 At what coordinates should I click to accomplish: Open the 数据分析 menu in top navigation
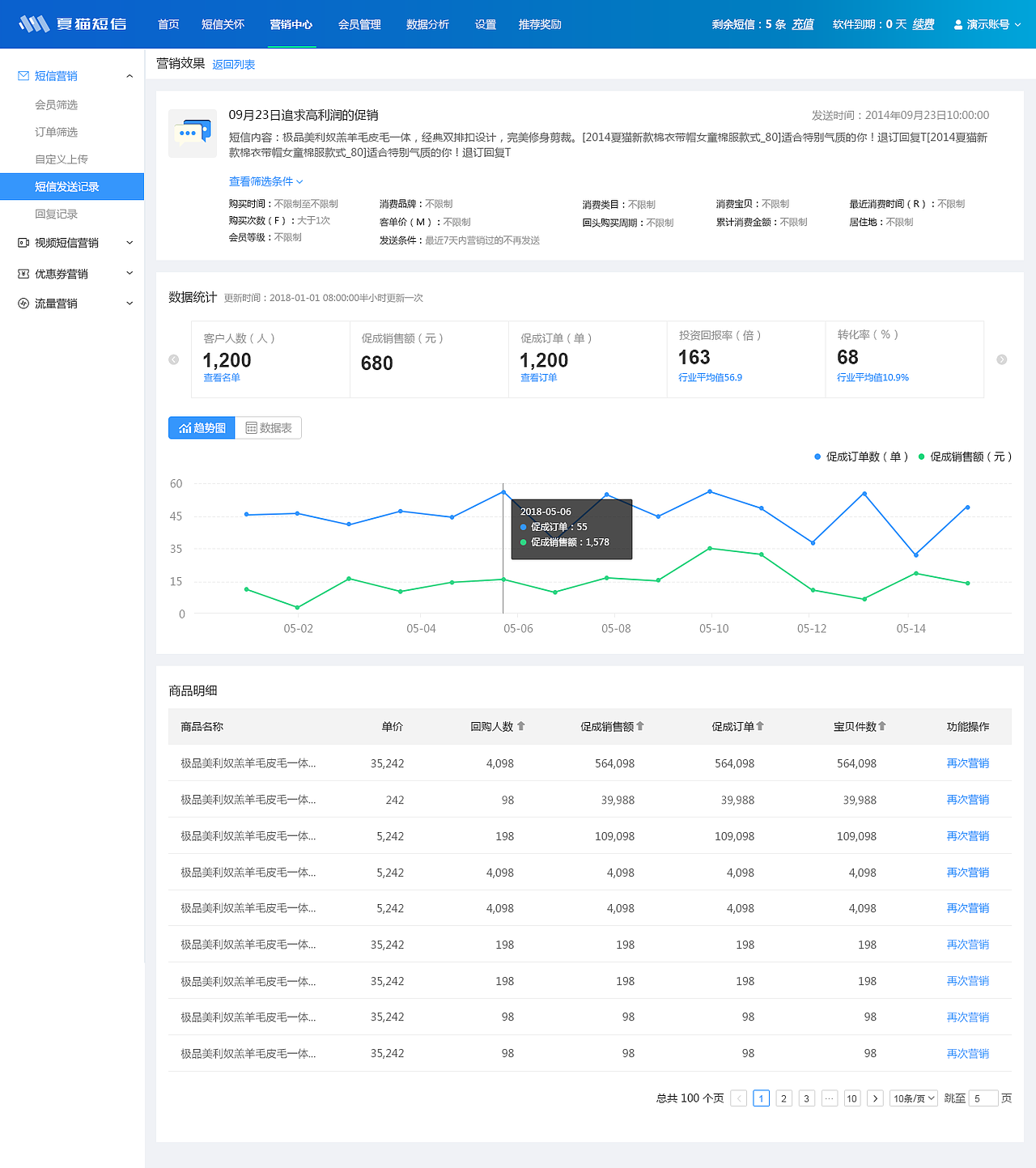(428, 24)
